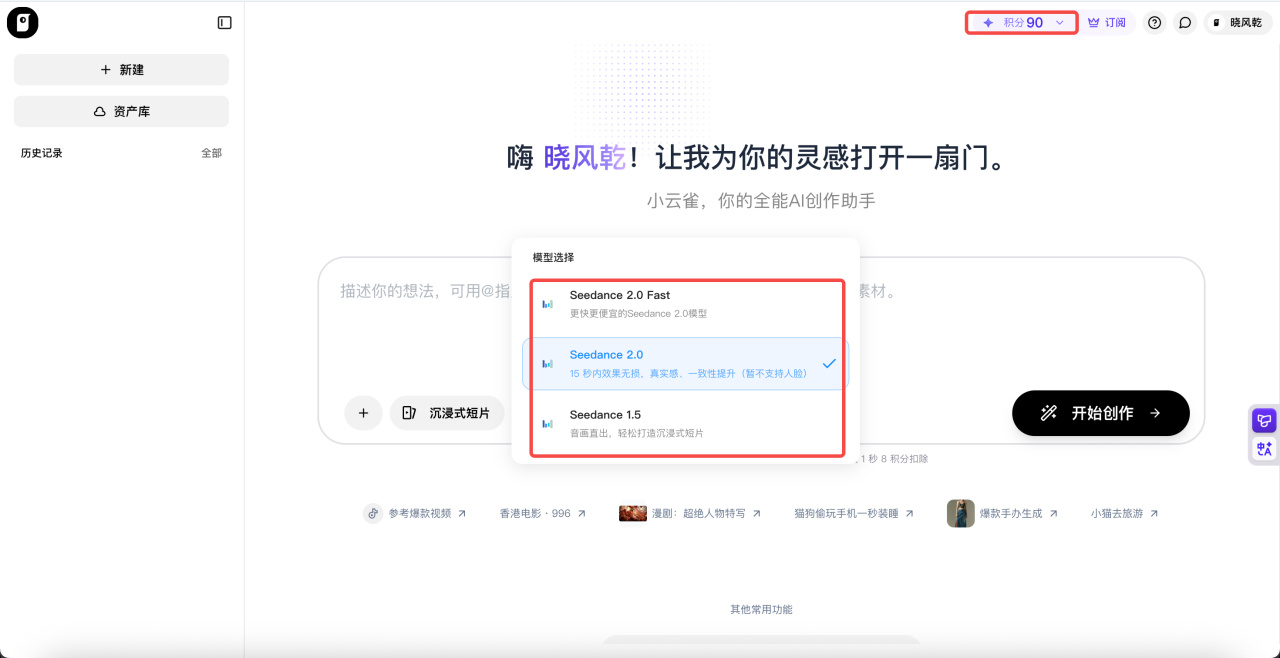This screenshot has height=658, width=1280.
Task: Click the plus button to add material
Action: coord(363,413)
